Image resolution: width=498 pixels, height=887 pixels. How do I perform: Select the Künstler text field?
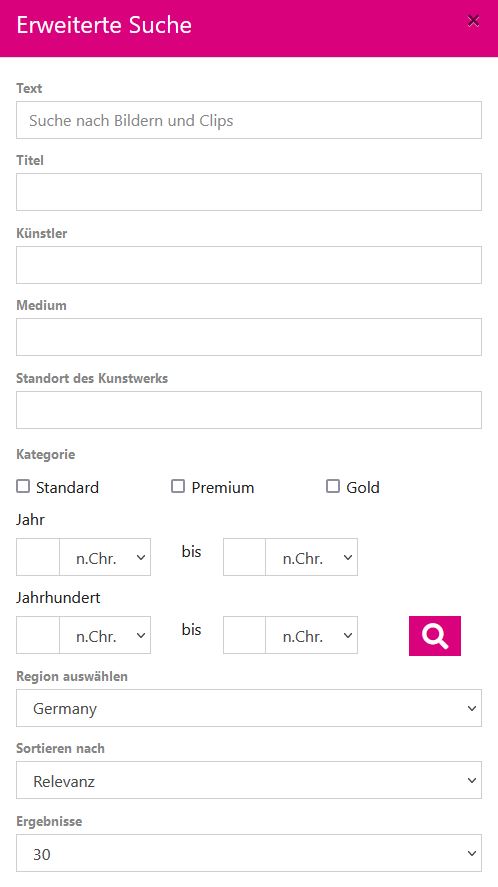pos(249,265)
